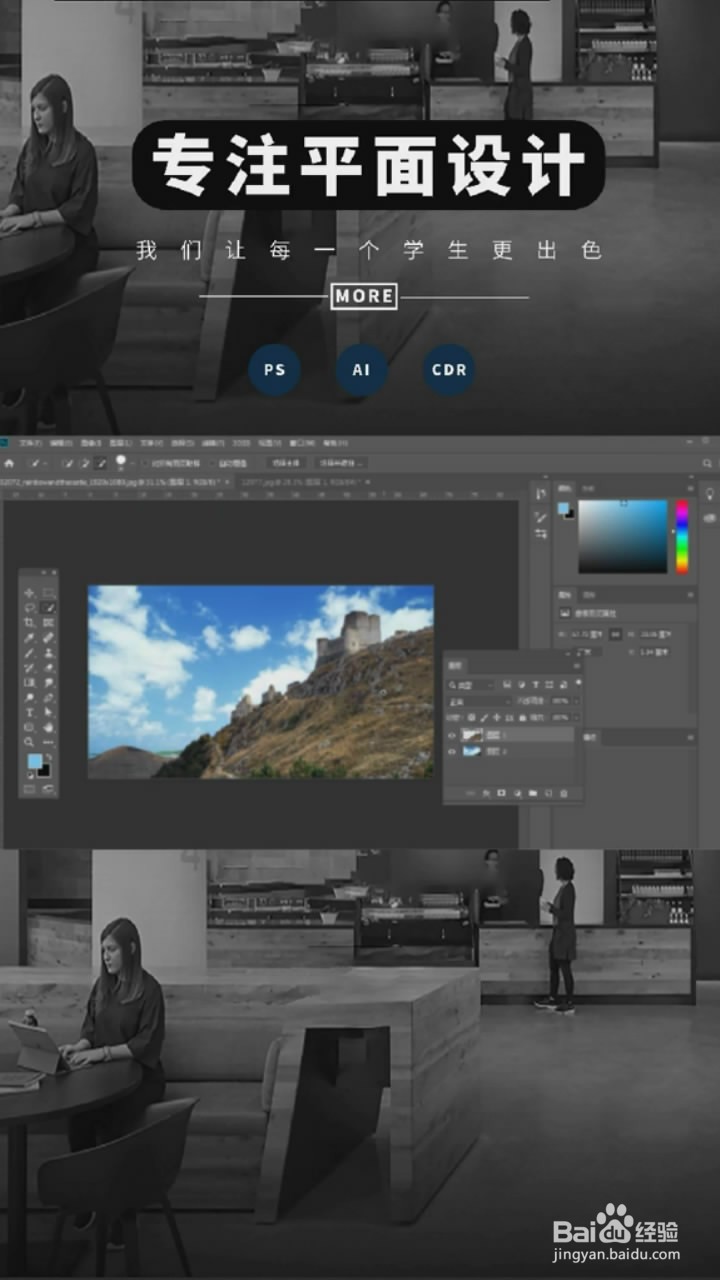Toggle visibility eye of top layer
This screenshot has height=1280, width=720.
pos(452,736)
